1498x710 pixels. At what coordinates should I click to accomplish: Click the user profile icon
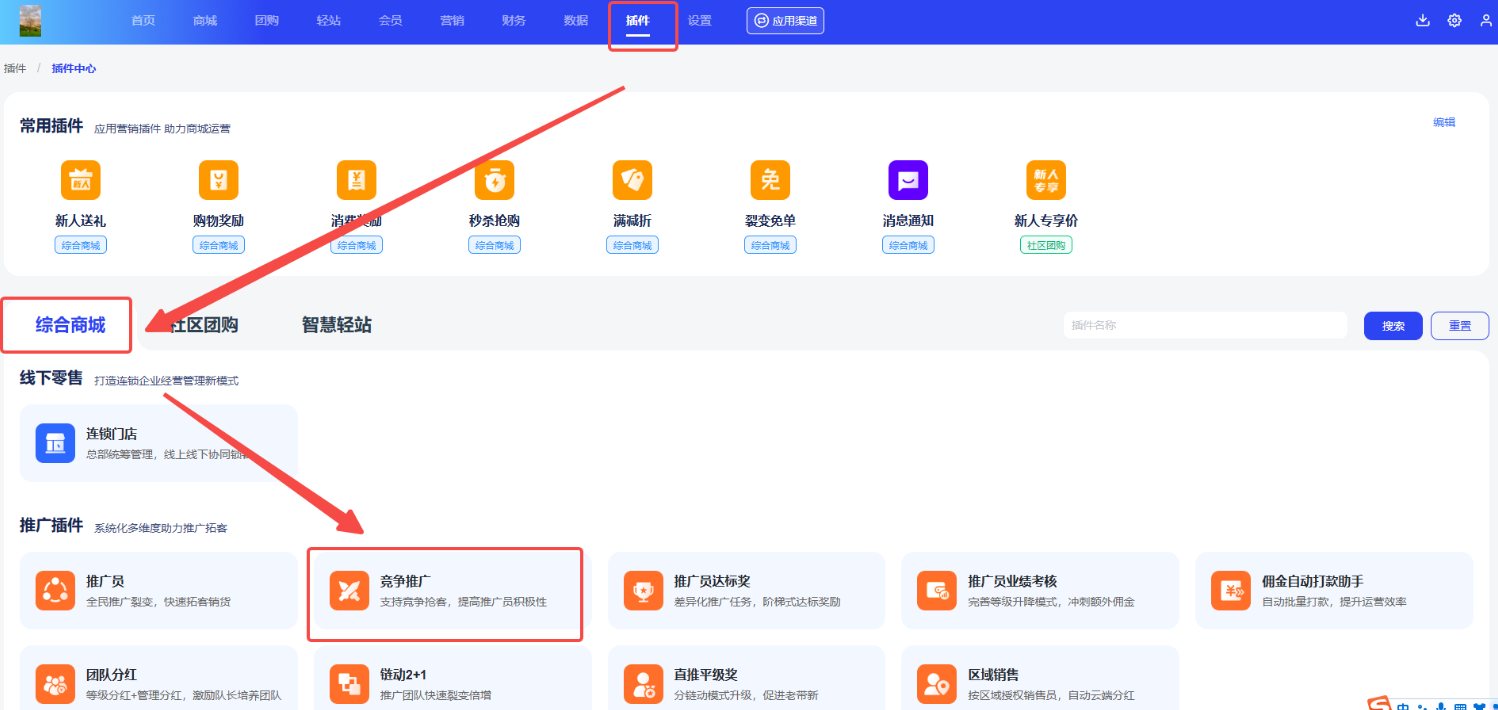[x=1485, y=20]
